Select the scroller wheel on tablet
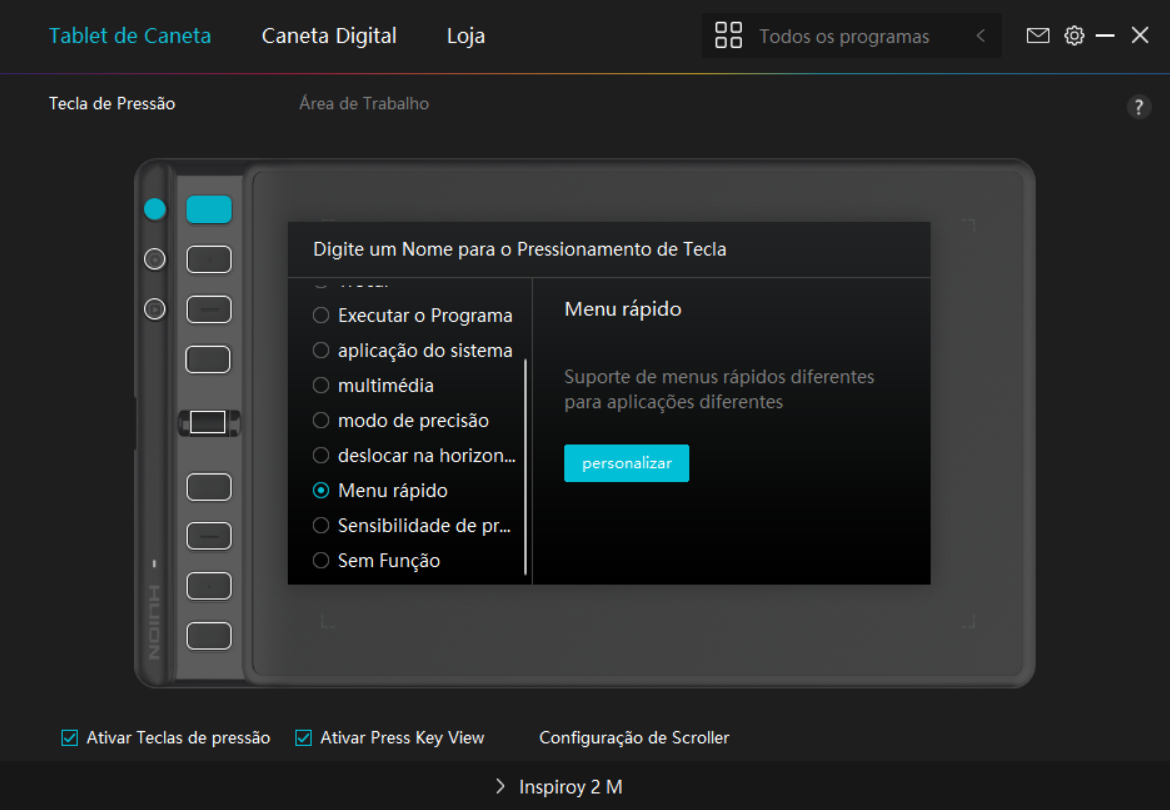The image size is (1170, 810). tap(208, 422)
